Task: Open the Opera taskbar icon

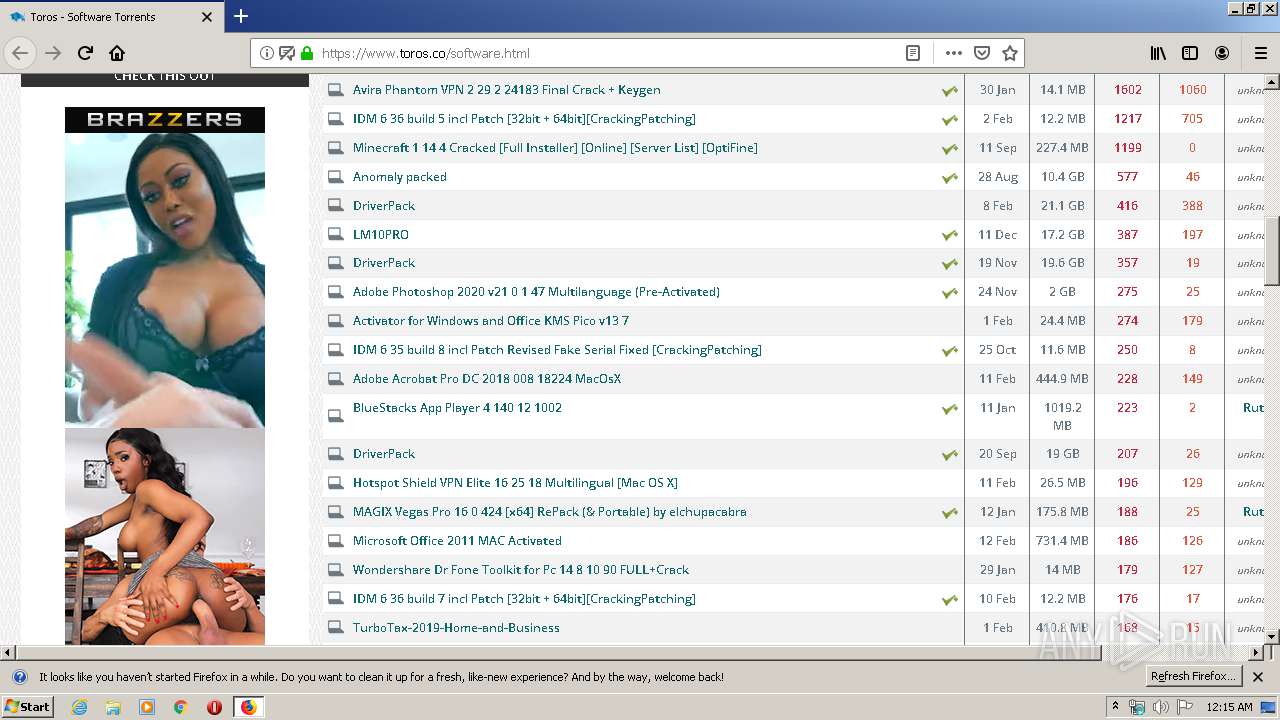Action: click(x=214, y=707)
